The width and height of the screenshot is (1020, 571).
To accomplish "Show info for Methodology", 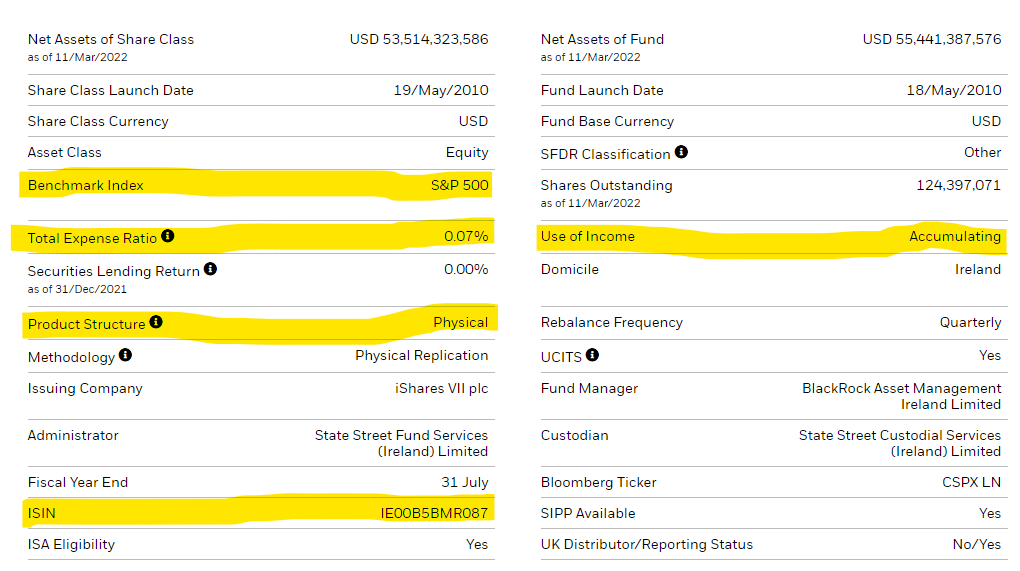I will [x=125, y=355].
